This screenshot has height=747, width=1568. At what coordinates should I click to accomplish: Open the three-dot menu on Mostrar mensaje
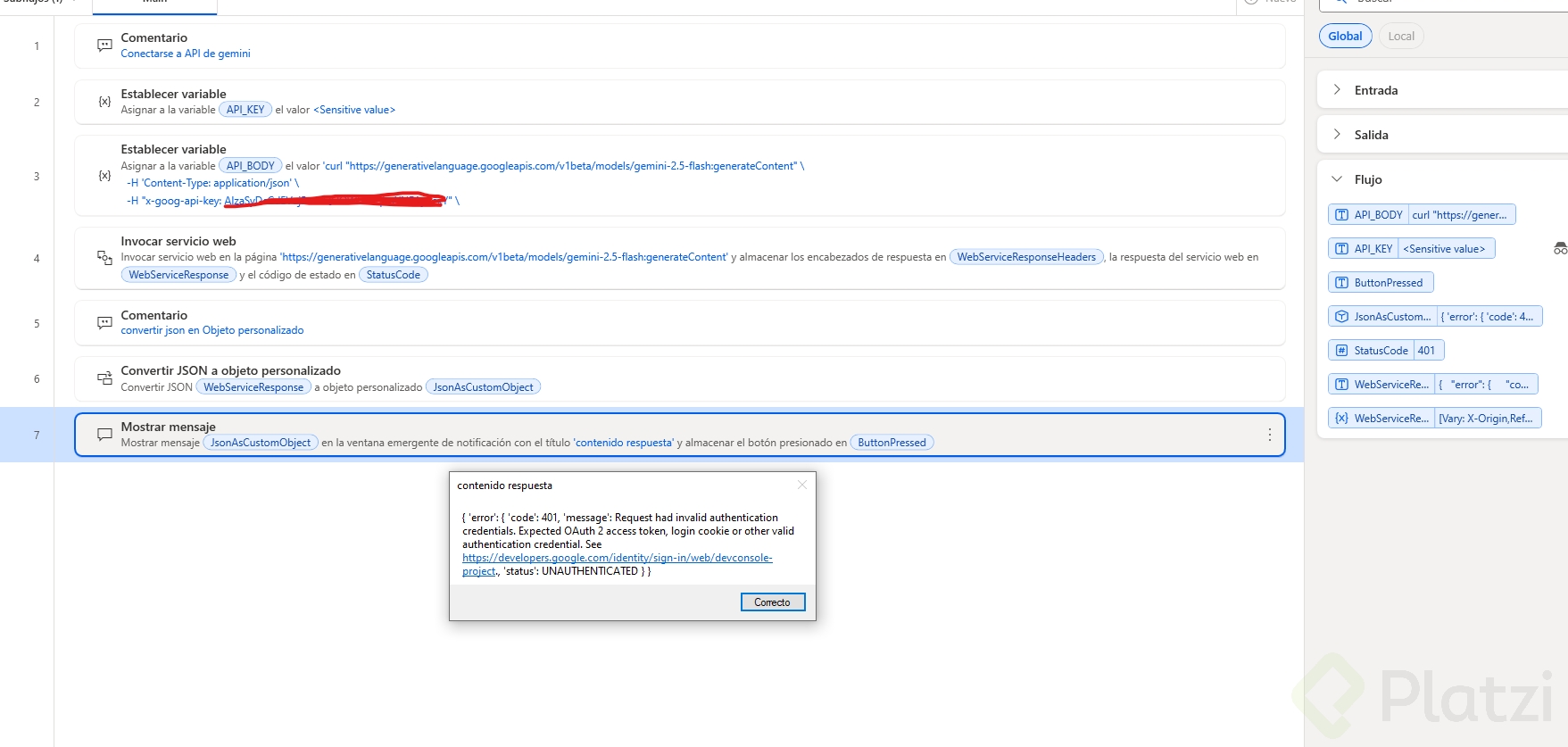(1269, 435)
